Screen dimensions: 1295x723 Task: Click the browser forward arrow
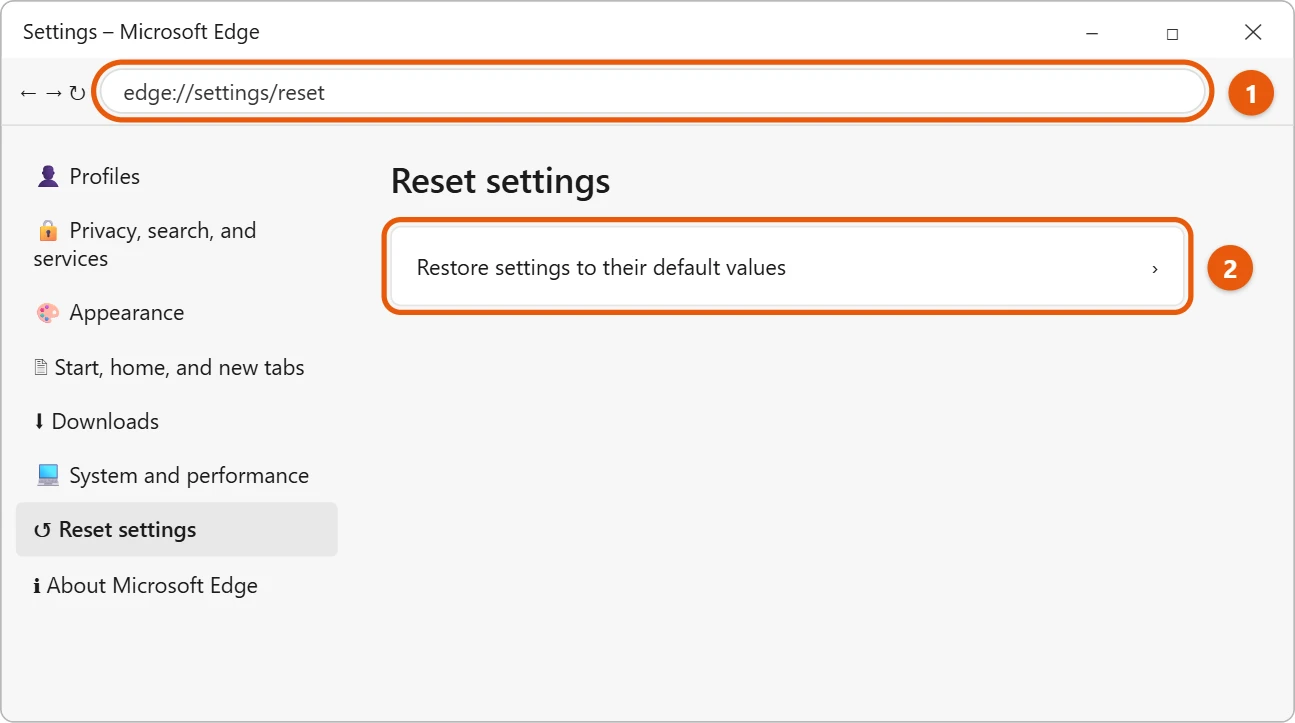point(53,93)
